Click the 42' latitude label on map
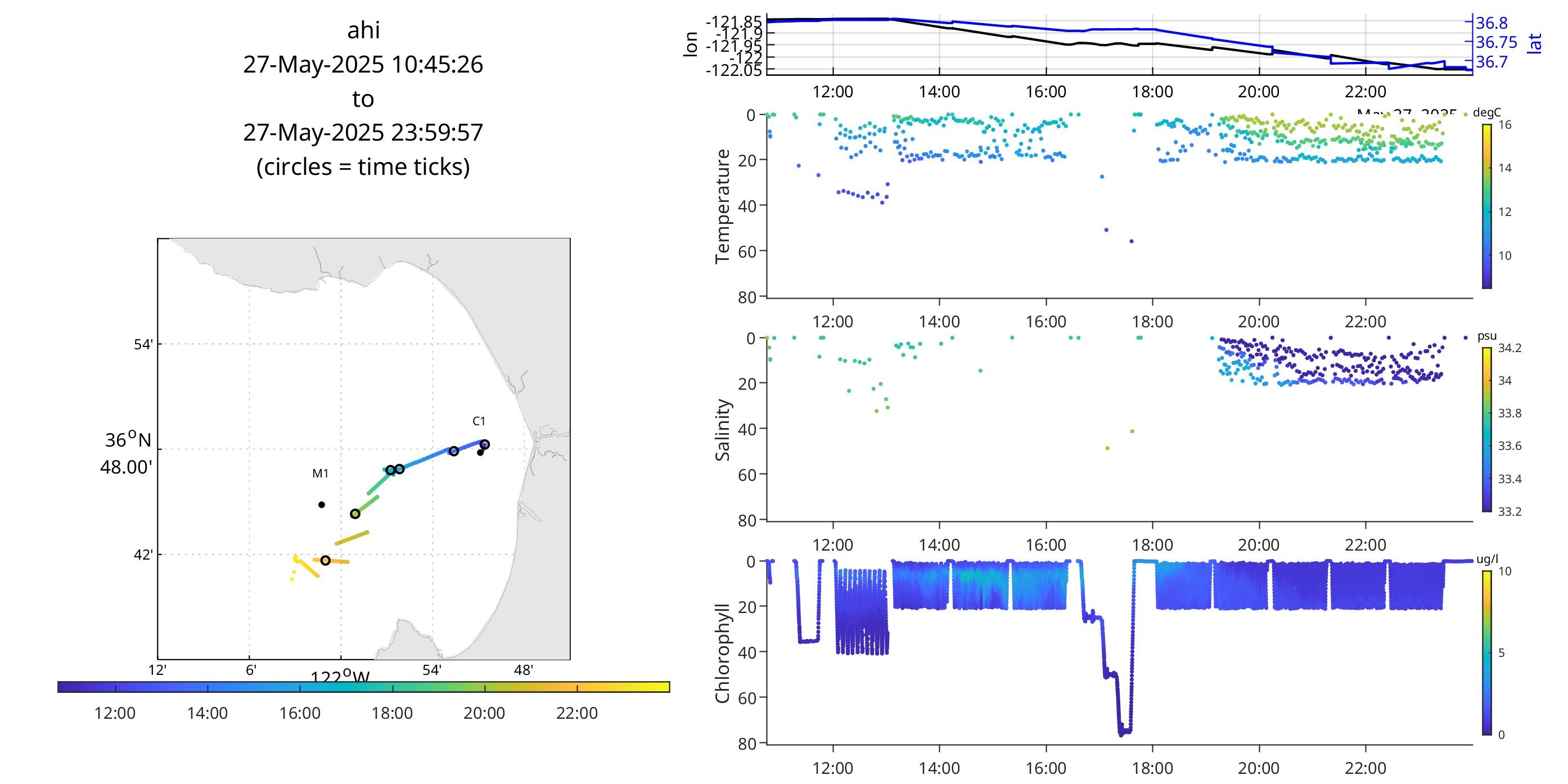 coord(143,555)
